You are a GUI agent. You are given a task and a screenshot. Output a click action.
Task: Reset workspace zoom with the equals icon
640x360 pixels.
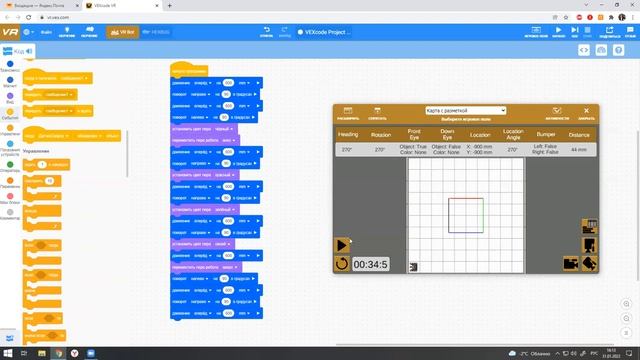[x=626, y=333]
